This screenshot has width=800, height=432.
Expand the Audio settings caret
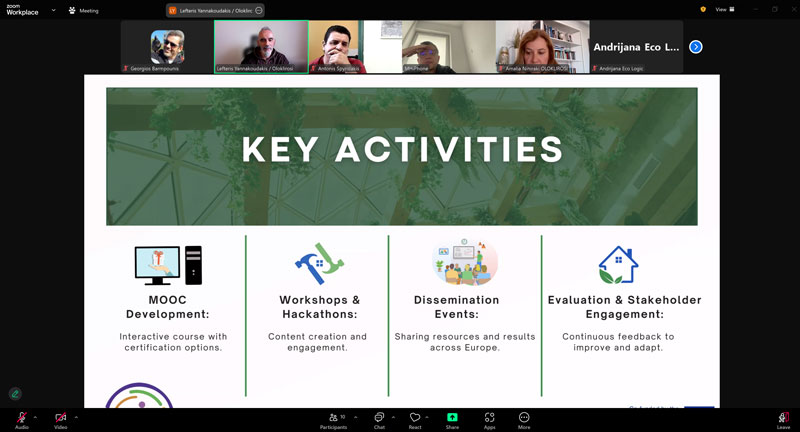35,416
